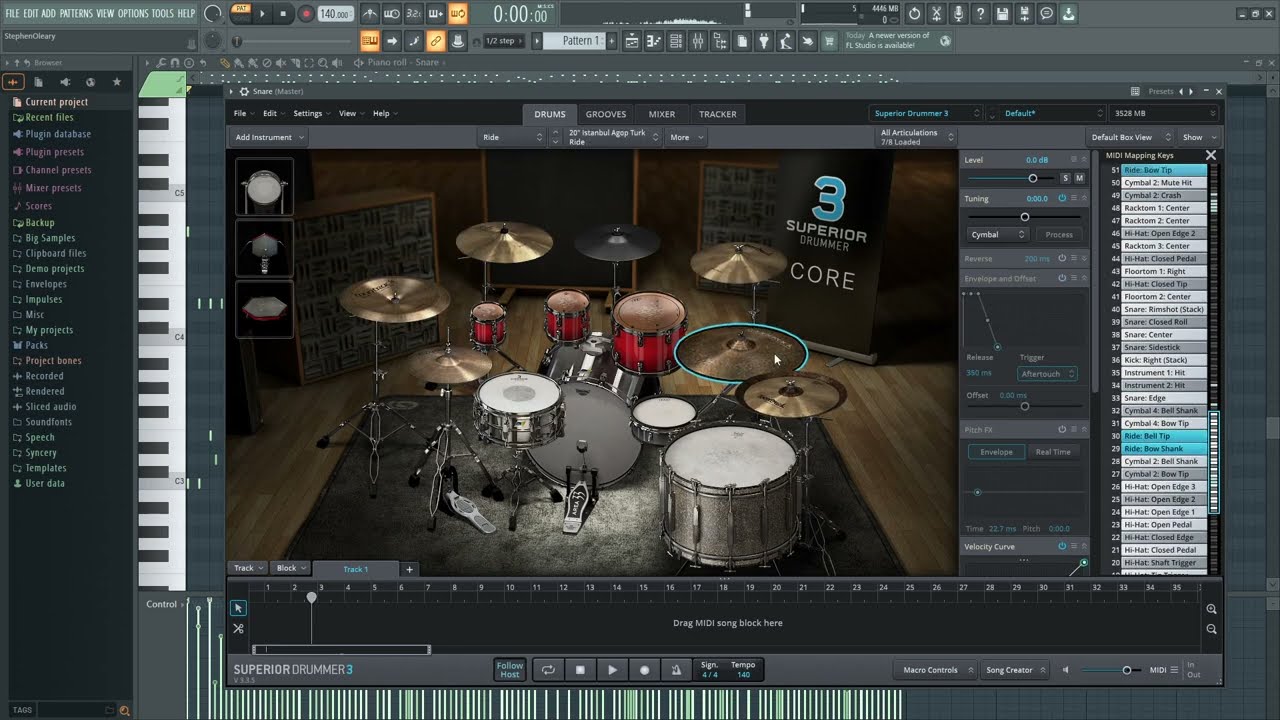
Task: Select the 'Snare: Sidestick' MIDI mapping key
Action: pyautogui.click(x=1164, y=347)
